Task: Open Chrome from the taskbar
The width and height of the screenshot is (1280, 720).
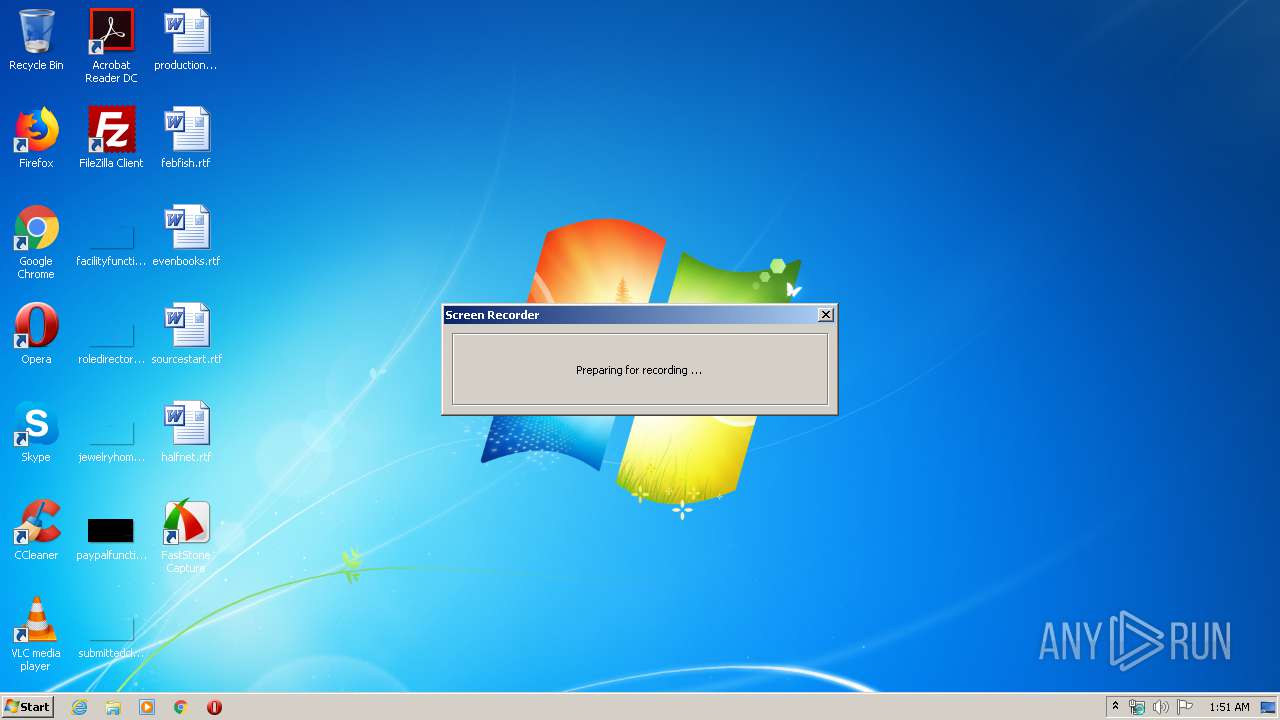Action: 181,707
